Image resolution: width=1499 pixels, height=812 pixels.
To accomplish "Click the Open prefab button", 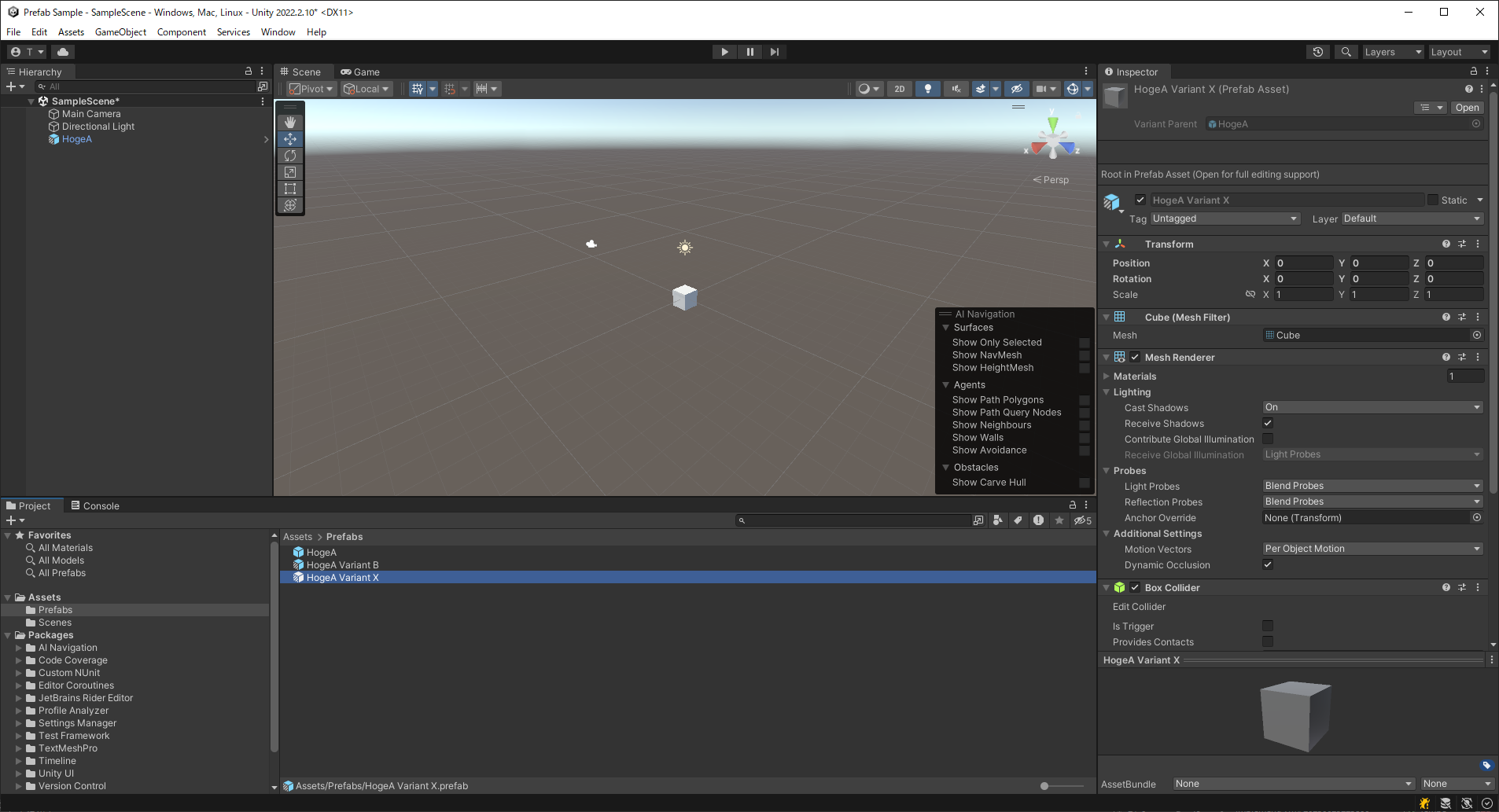I will point(1467,108).
